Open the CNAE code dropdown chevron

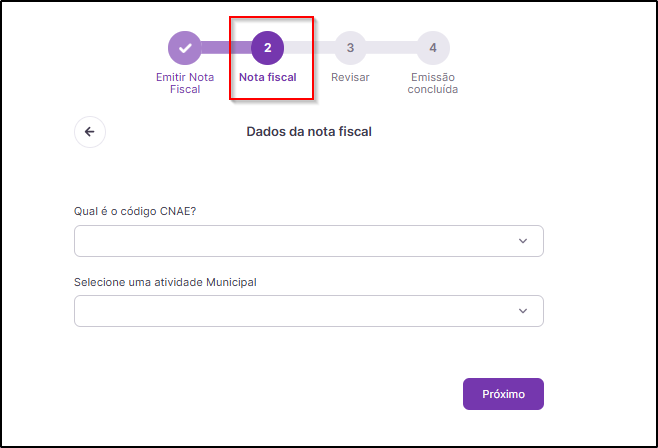point(523,241)
